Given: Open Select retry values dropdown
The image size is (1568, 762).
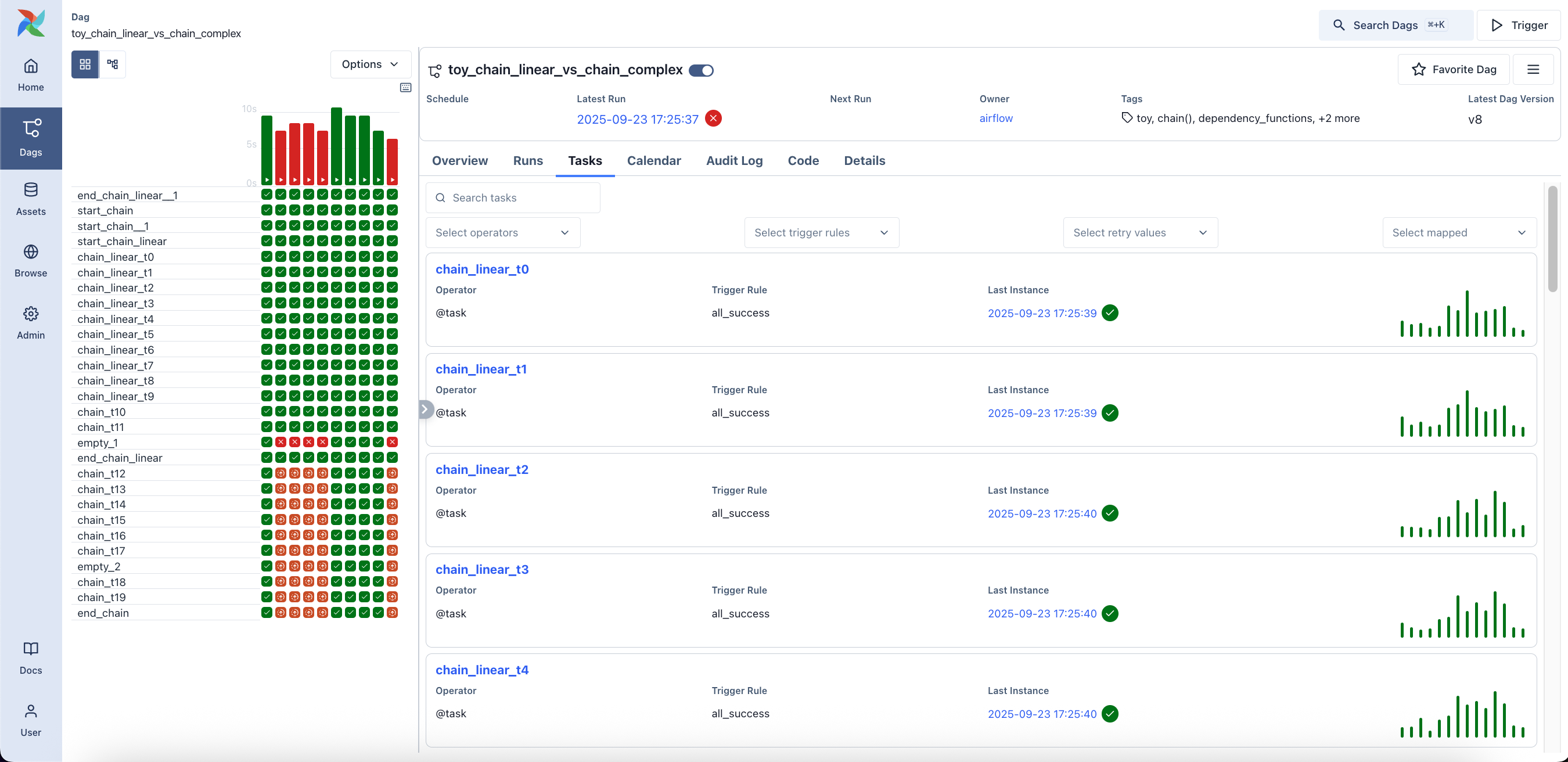Looking at the screenshot, I should pyautogui.click(x=1139, y=232).
